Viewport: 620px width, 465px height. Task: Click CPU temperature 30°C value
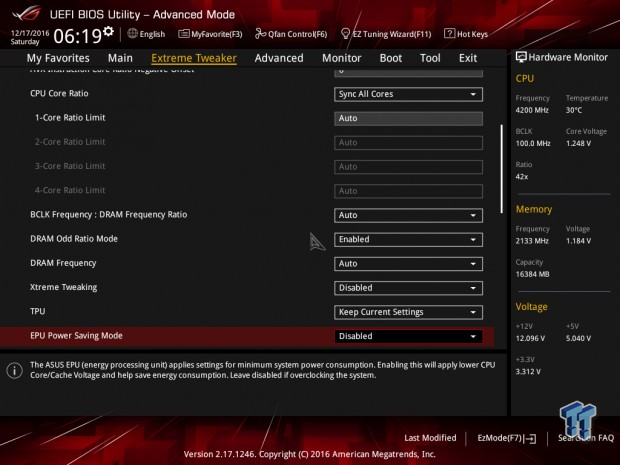tap(574, 110)
